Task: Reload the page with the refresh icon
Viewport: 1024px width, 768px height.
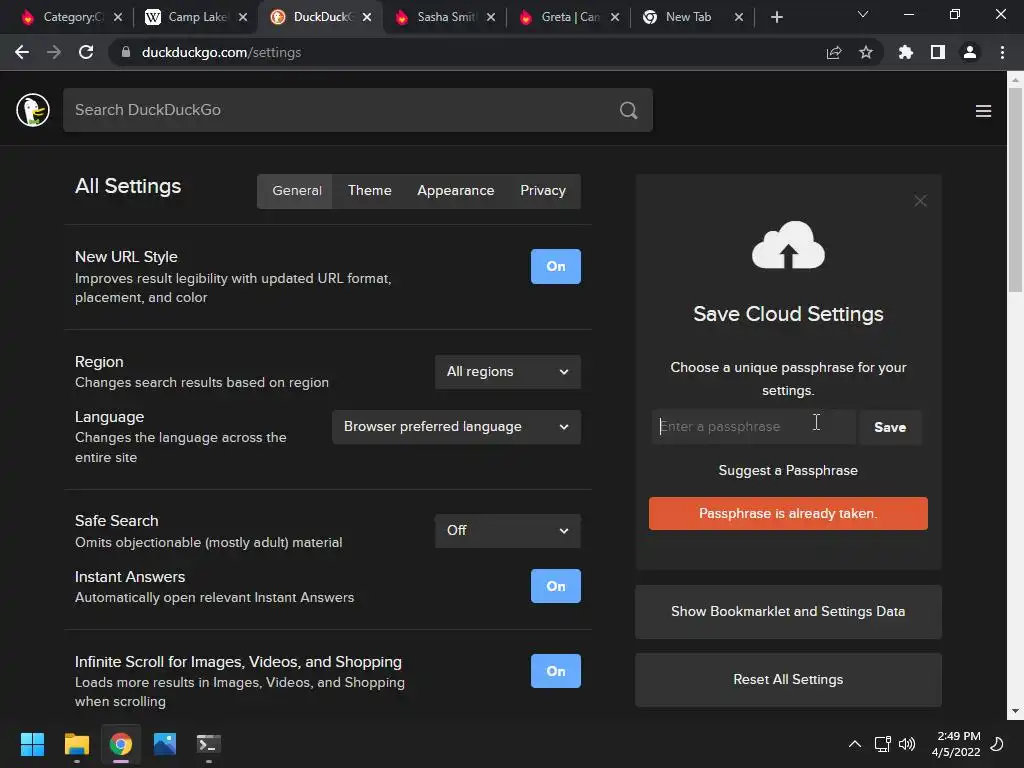Action: click(x=86, y=52)
